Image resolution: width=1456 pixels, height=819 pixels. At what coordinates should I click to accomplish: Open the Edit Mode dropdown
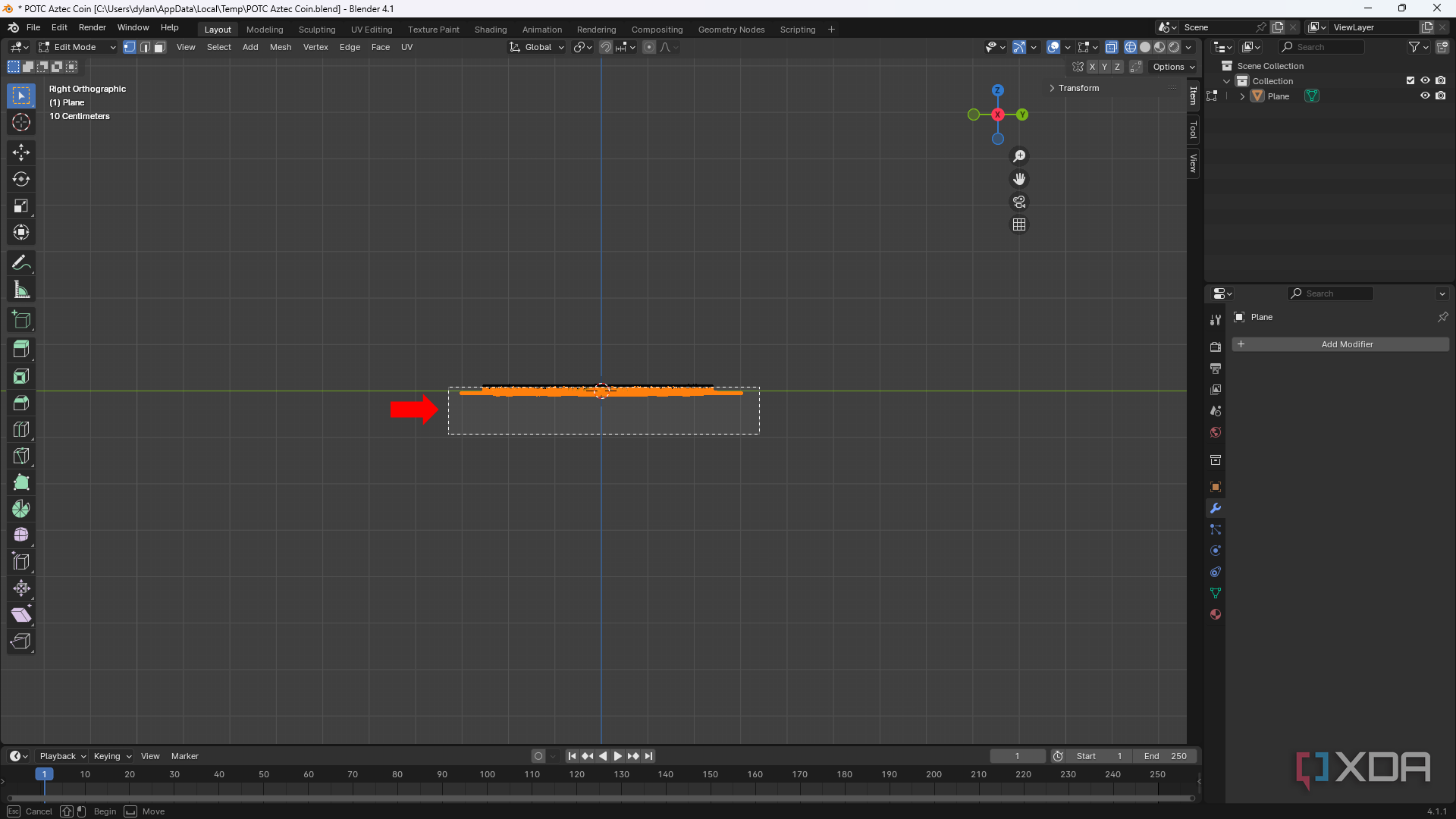point(76,47)
